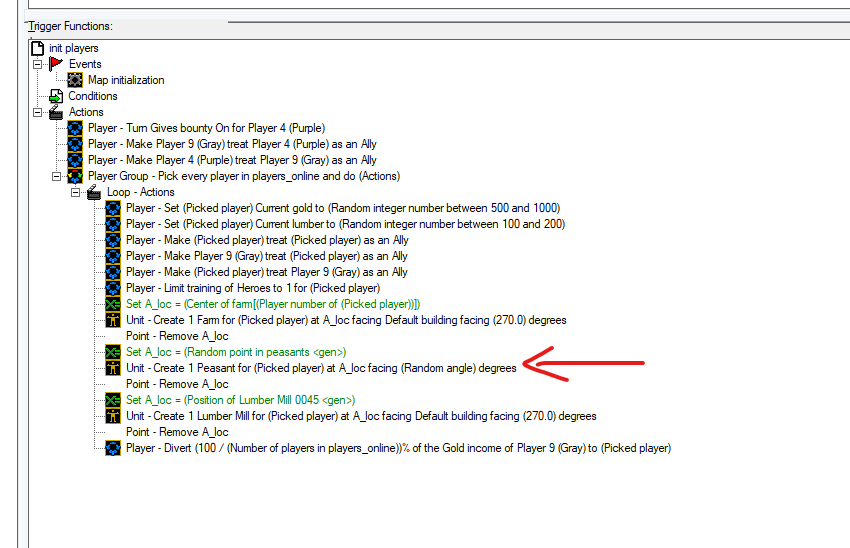
Task: Click icon of Make Player 9 treat (Picked player) action
Action: point(113,256)
